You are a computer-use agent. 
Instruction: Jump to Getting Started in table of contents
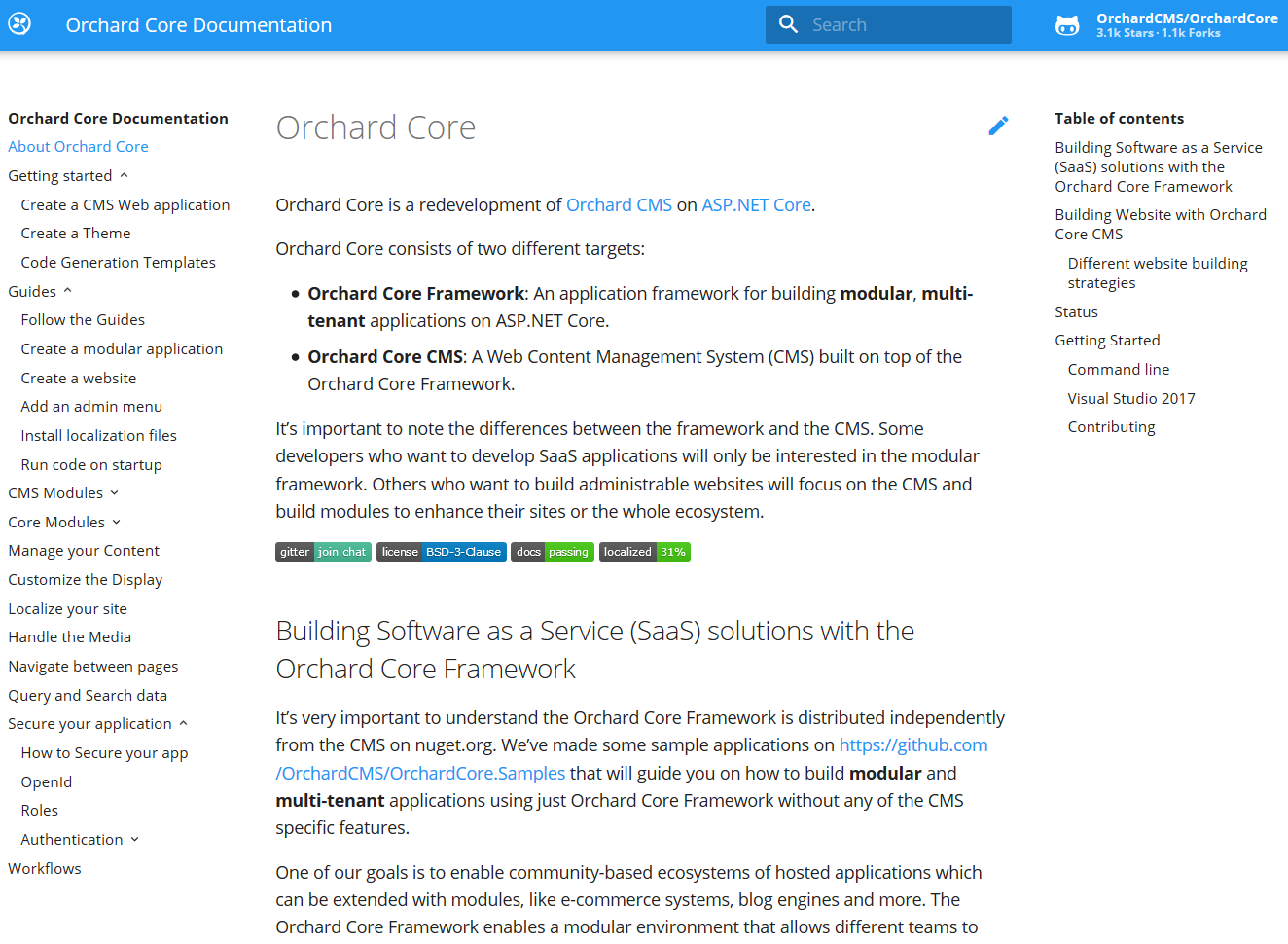click(x=1107, y=341)
